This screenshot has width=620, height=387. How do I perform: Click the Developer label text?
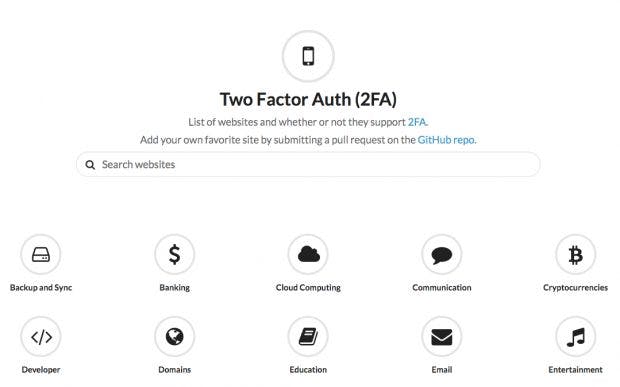click(x=41, y=370)
